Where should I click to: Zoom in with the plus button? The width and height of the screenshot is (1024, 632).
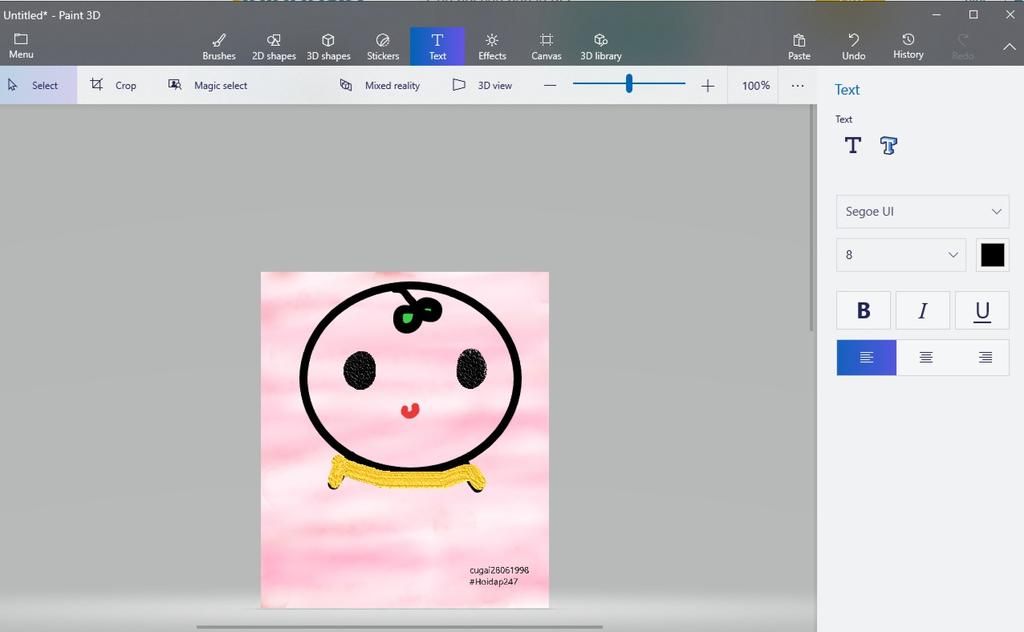(707, 86)
